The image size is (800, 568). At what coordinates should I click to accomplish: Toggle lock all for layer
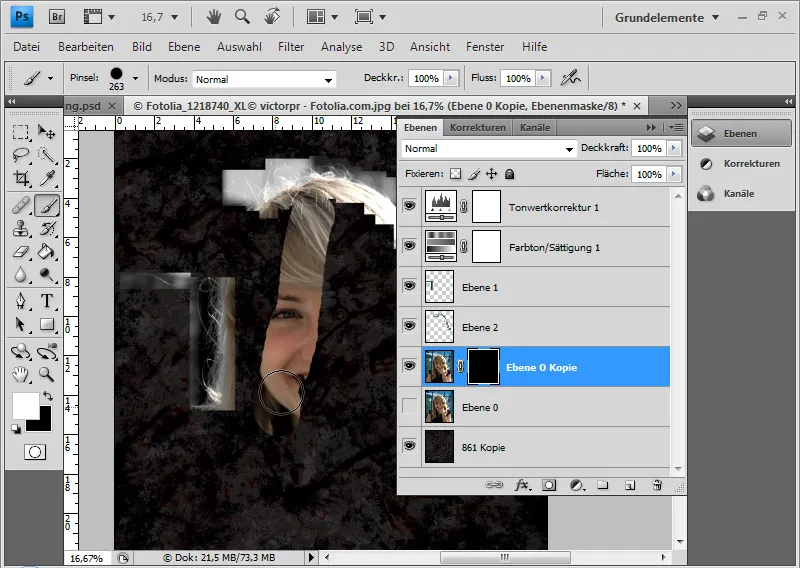pyautogui.click(x=509, y=174)
